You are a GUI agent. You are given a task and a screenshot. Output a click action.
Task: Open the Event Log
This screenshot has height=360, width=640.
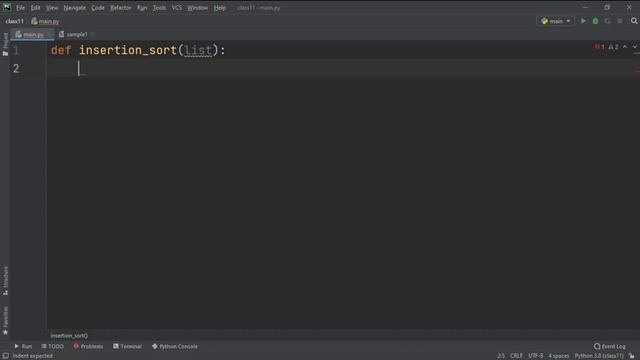[x=610, y=346]
